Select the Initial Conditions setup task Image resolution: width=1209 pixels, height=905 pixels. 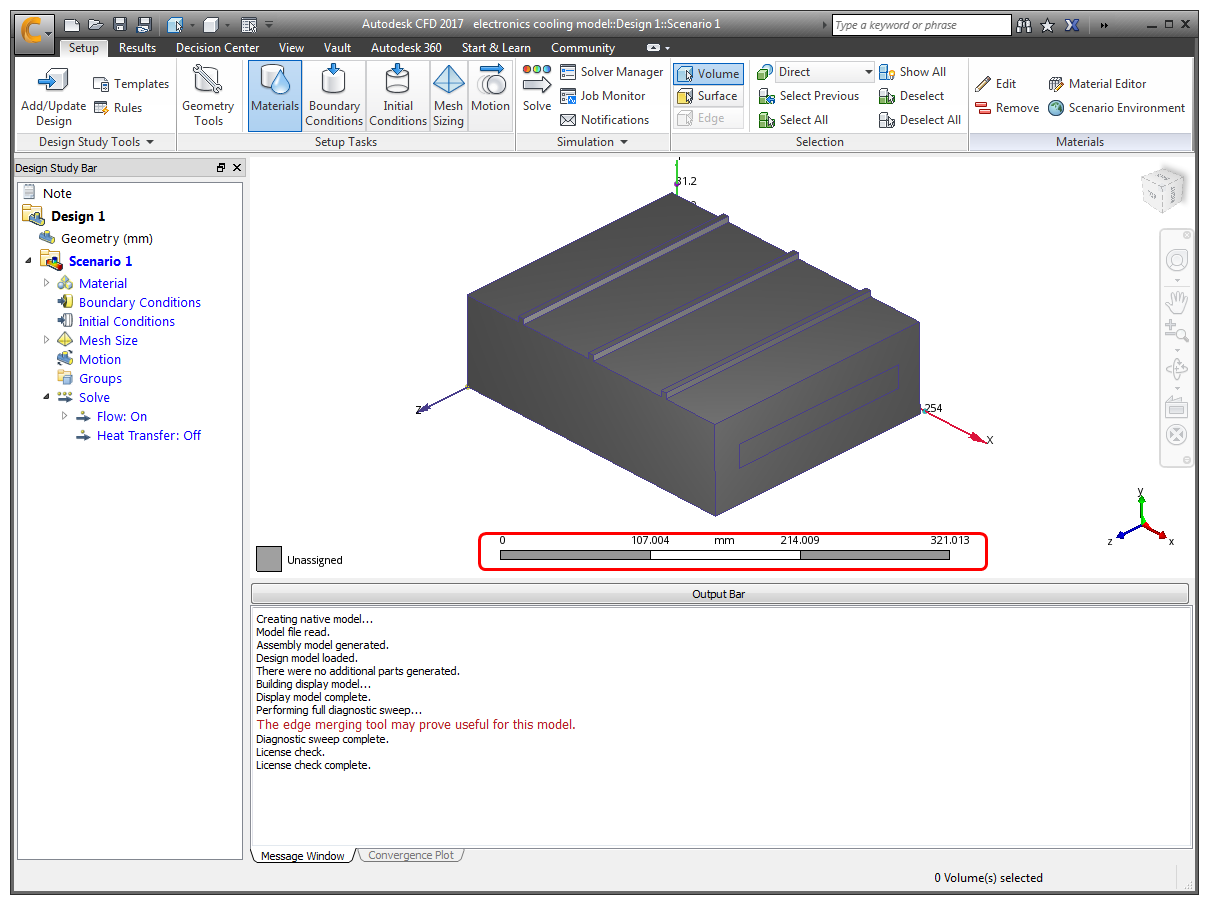point(398,96)
